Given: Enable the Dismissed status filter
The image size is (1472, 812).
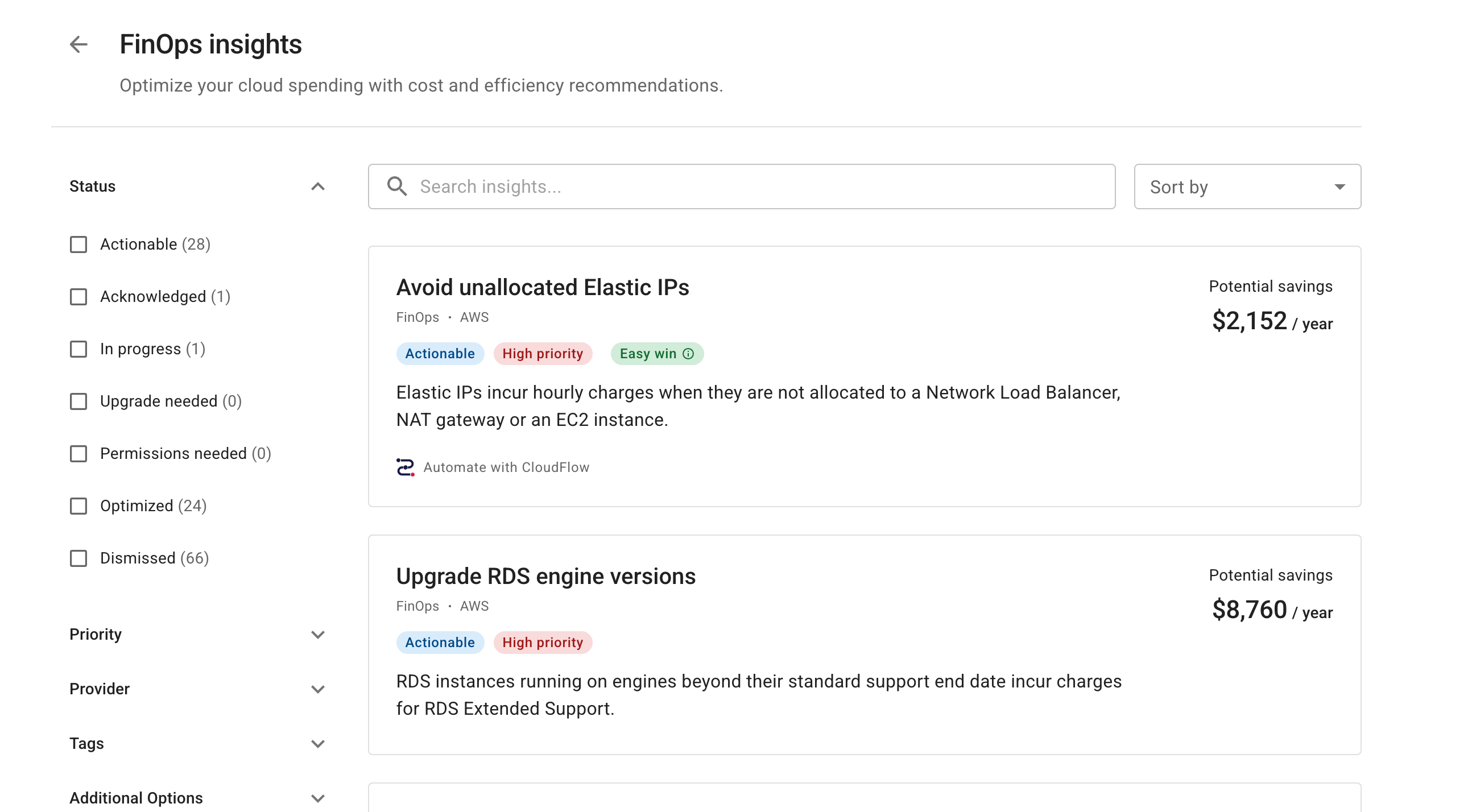Looking at the screenshot, I should 78,558.
